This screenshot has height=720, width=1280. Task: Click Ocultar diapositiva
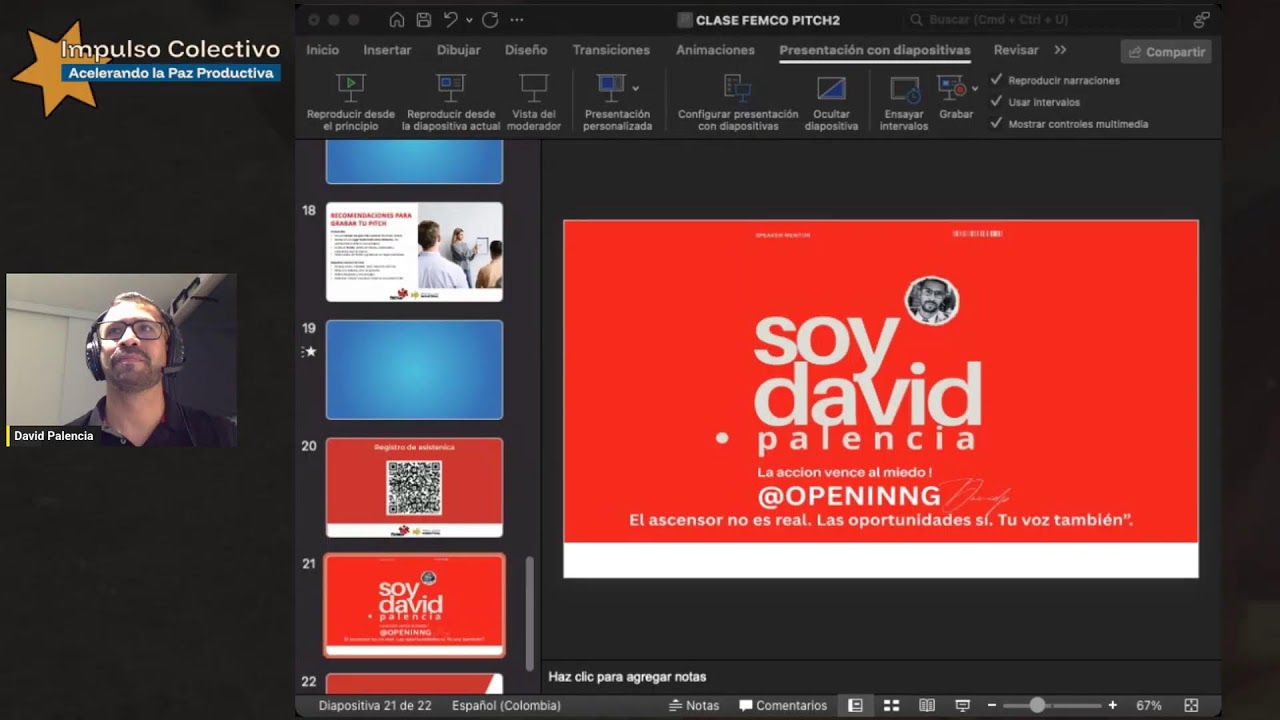pos(831,102)
